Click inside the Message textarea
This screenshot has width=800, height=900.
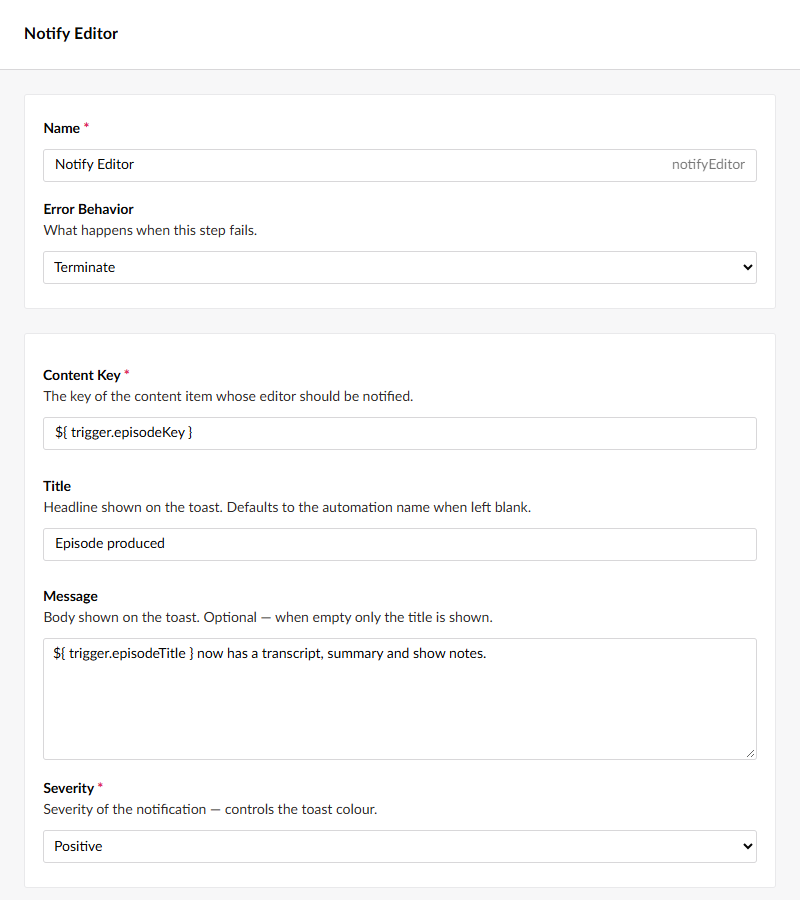point(399,699)
